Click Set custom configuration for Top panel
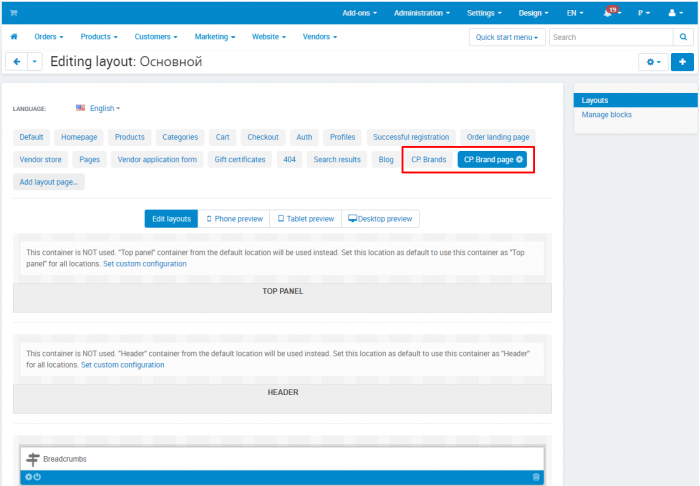The width and height of the screenshot is (700, 486). [145, 264]
